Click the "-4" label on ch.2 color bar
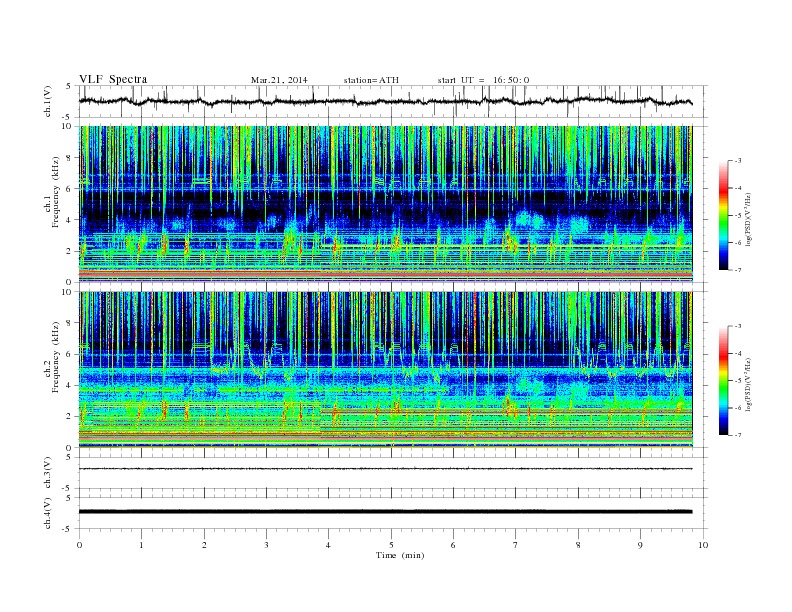Screen dimensions: 792x612 tap(738, 353)
